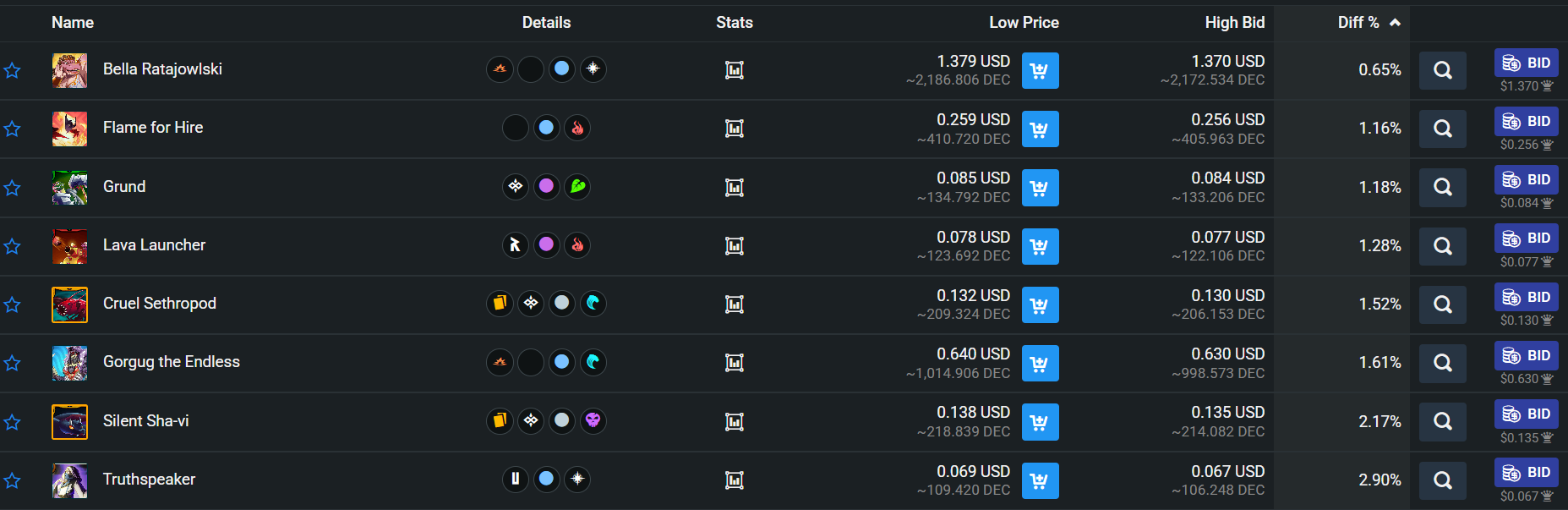Place a BID on Flame for Hire
The width and height of the screenshot is (1568, 510).
(x=1527, y=121)
